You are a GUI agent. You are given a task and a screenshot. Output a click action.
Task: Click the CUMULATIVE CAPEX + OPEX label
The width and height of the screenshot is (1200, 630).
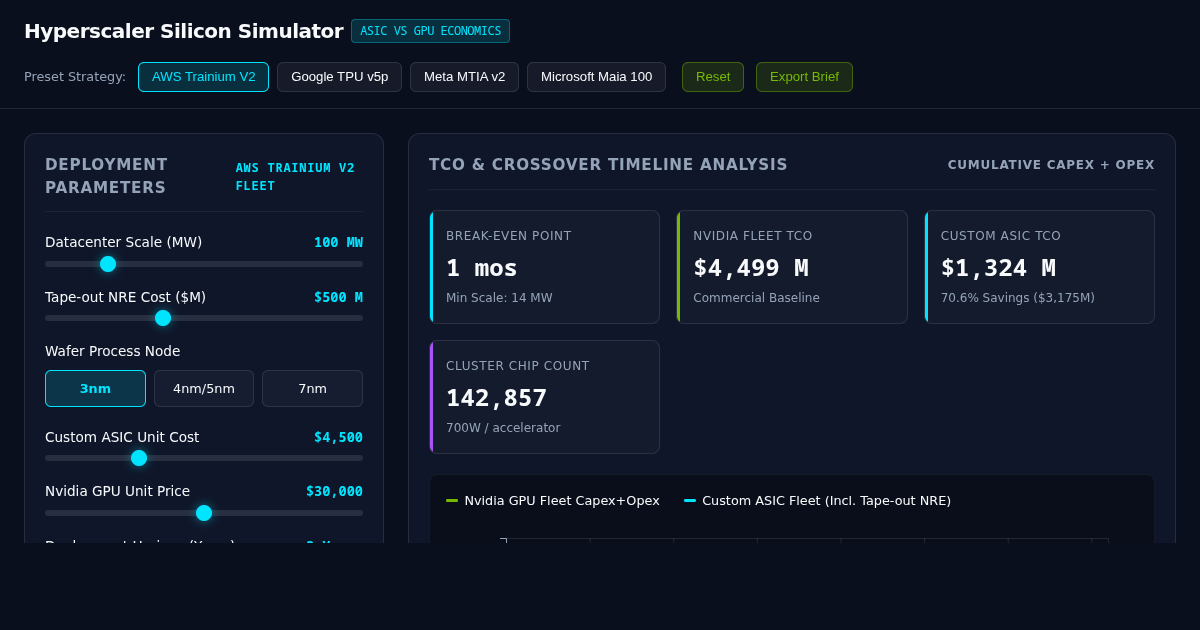(1051, 165)
